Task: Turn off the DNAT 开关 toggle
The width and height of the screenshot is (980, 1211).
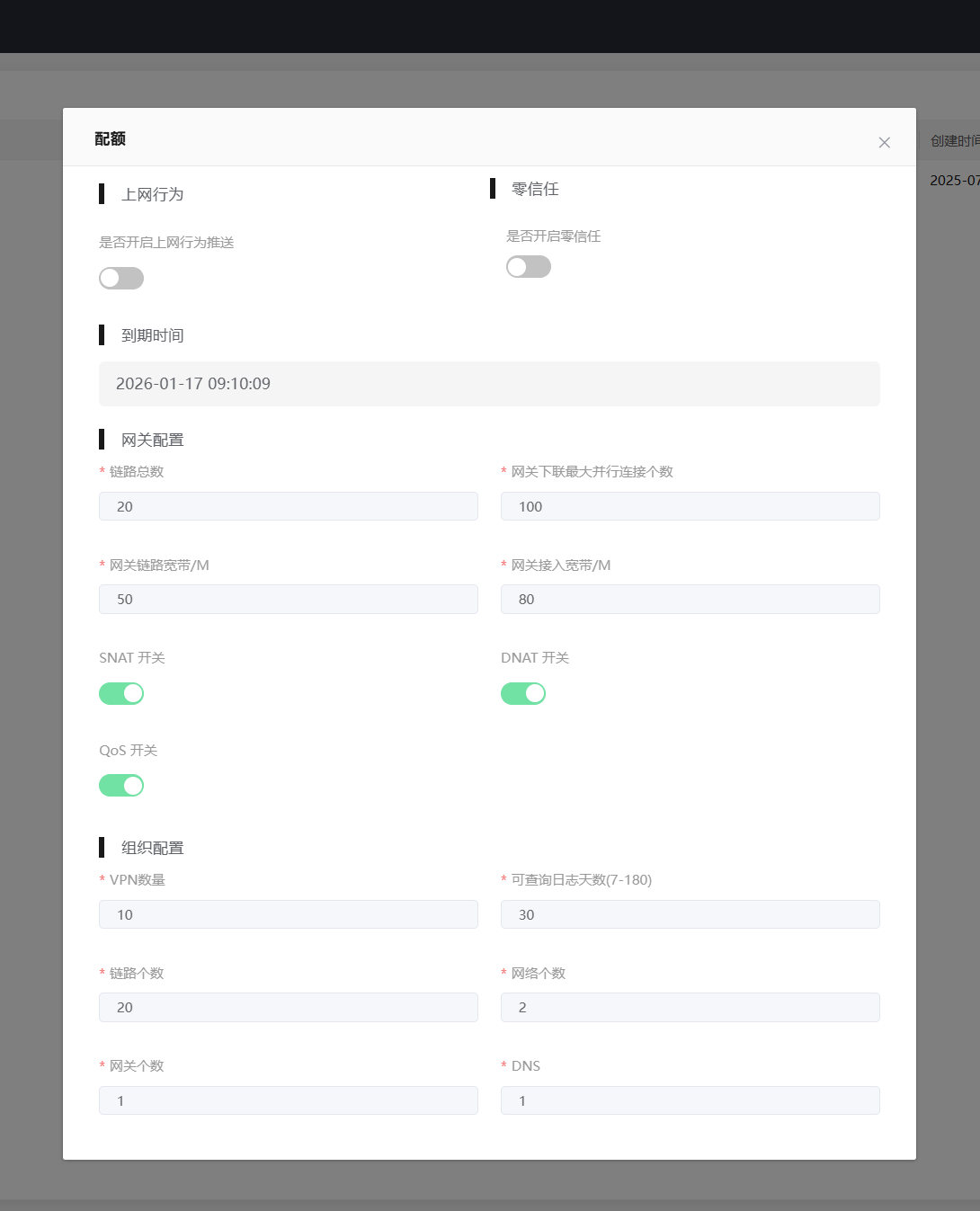Action: 523,693
